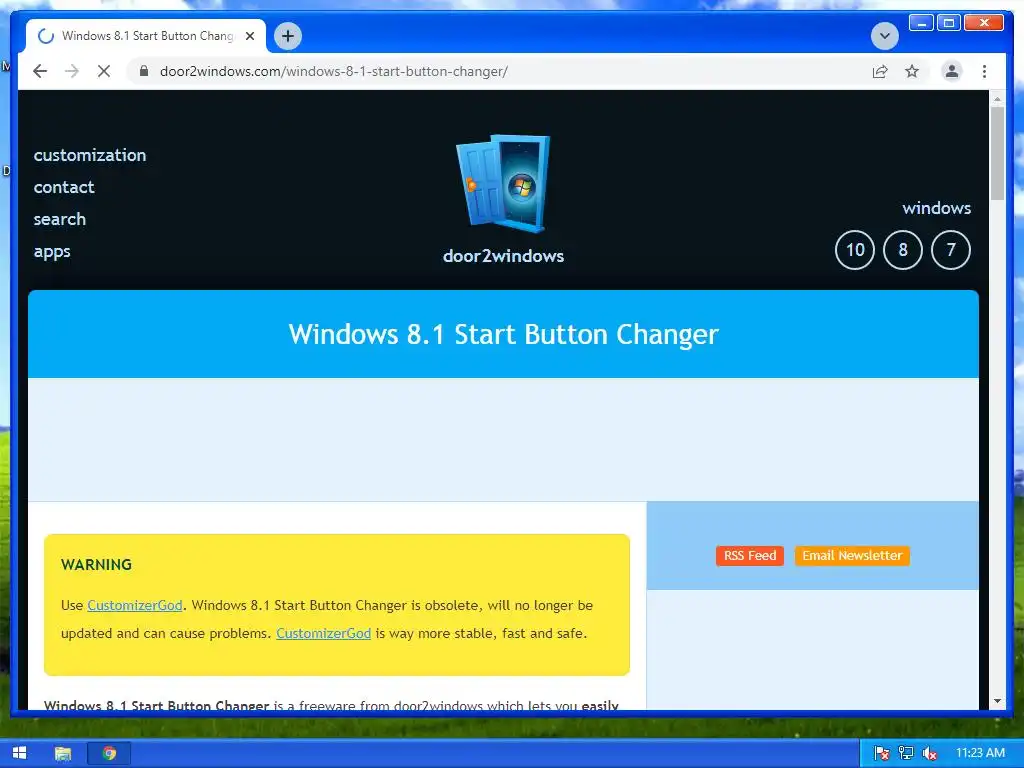Open the search menu item
Viewport: 1024px width, 768px height.
point(59,219)
